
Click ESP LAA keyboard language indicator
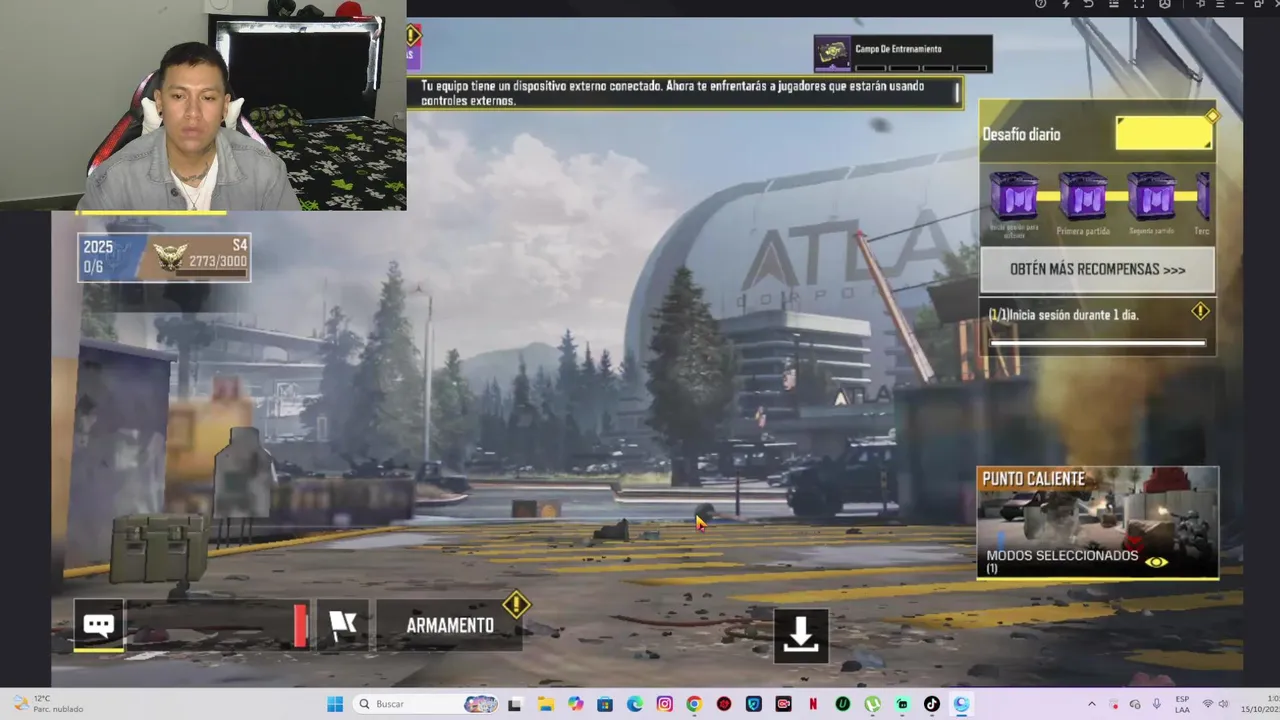coord(1183,704)
